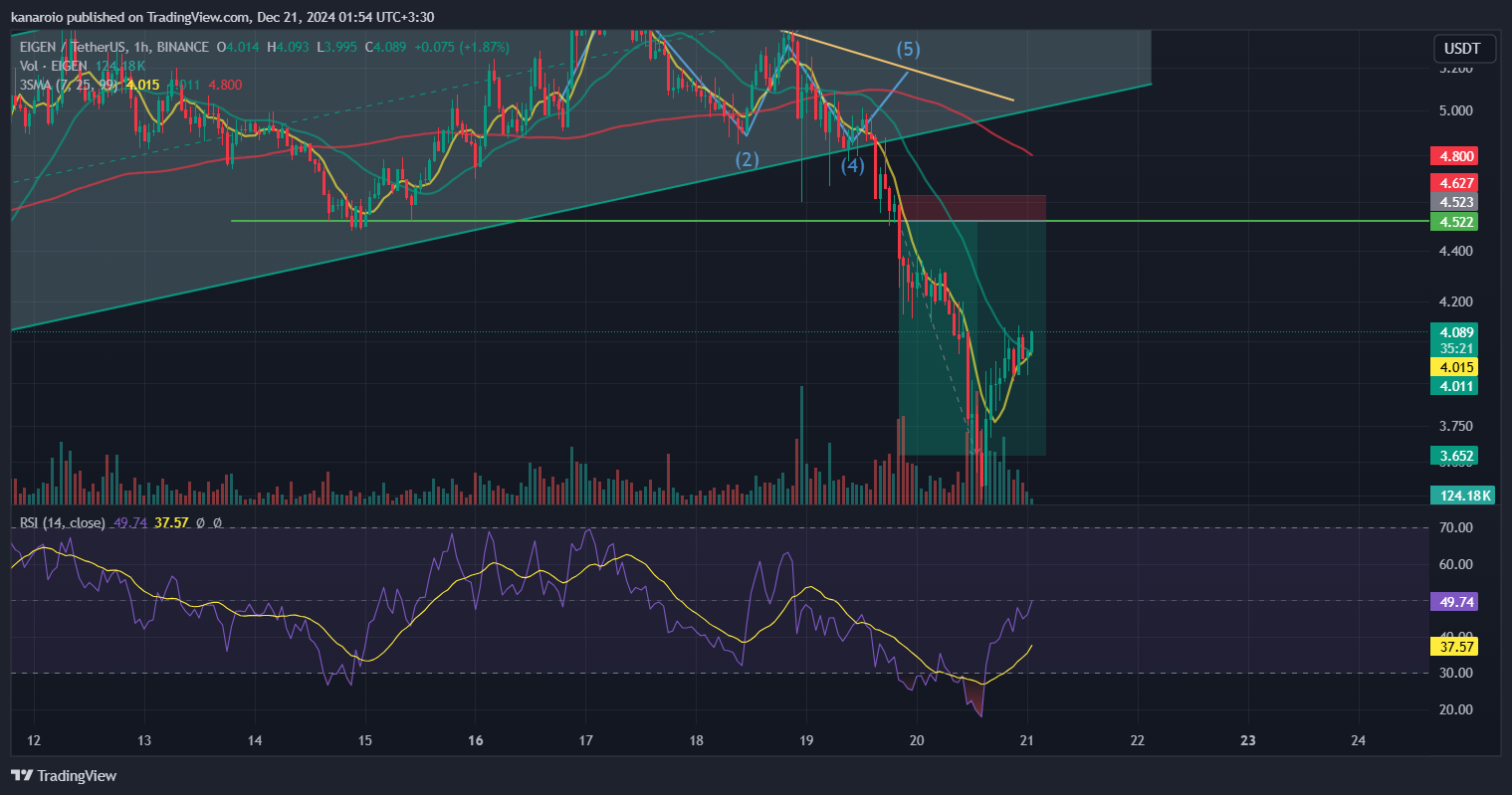Click the yellow 4.015 SMA price tag

click(x=1453, y=367)
